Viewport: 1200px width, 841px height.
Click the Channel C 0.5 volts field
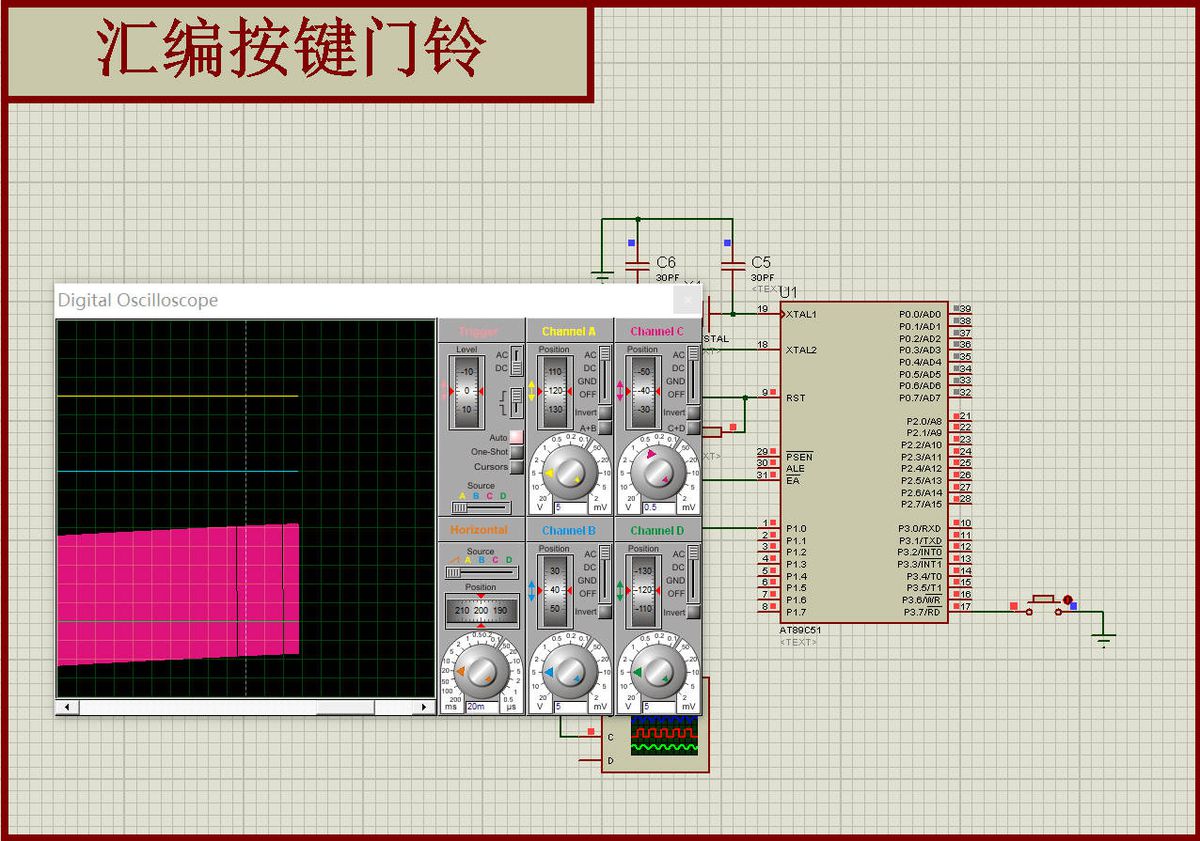pyautogui.click(x=657, y=507)
